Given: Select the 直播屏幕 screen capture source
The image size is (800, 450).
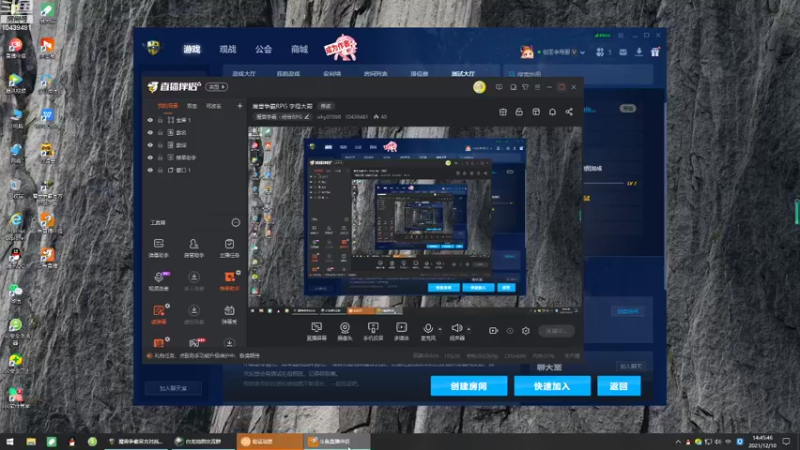Looking at the screenshot, I should click(x=316, y=331).
